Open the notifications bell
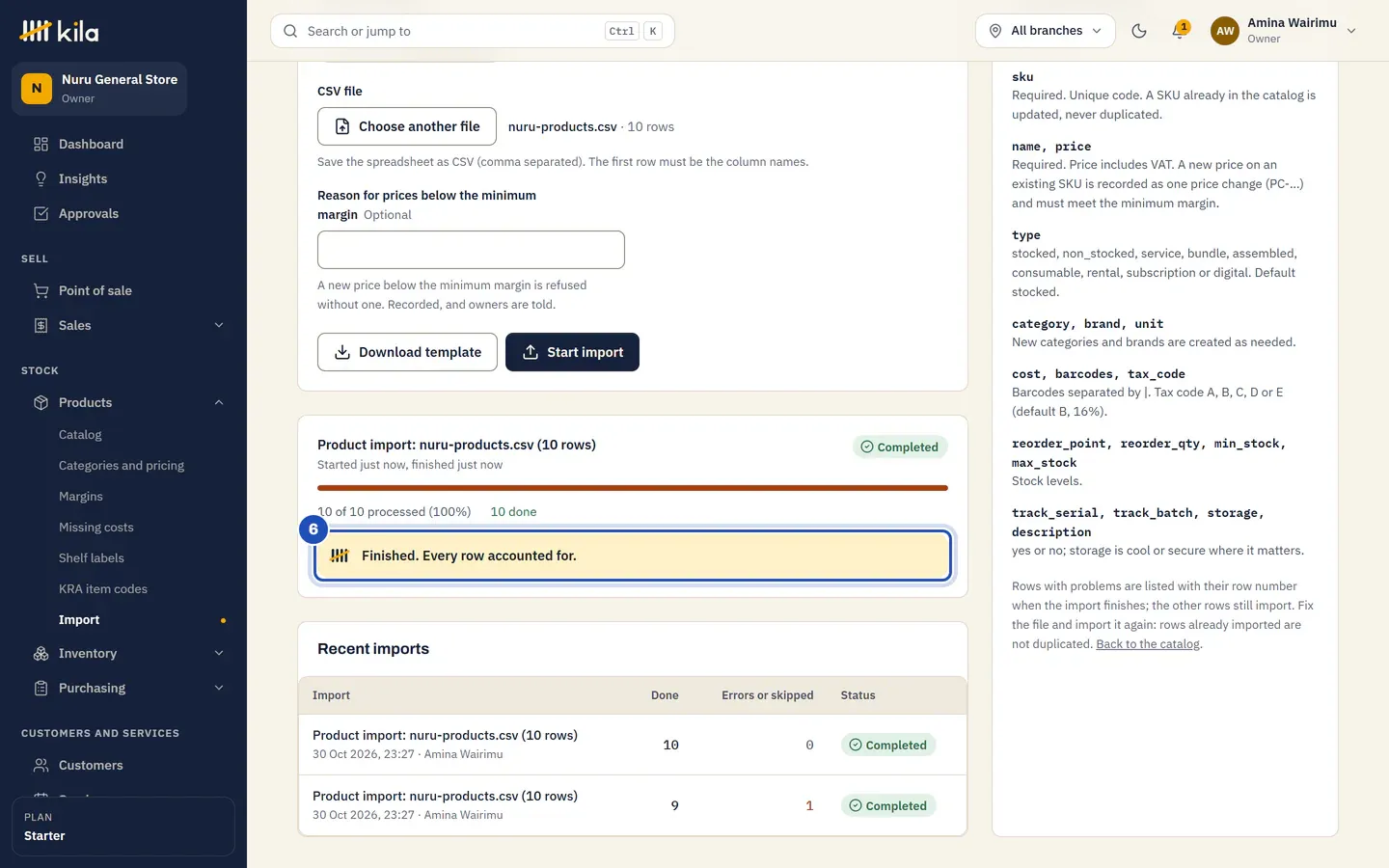 [x=1179, y=31]
